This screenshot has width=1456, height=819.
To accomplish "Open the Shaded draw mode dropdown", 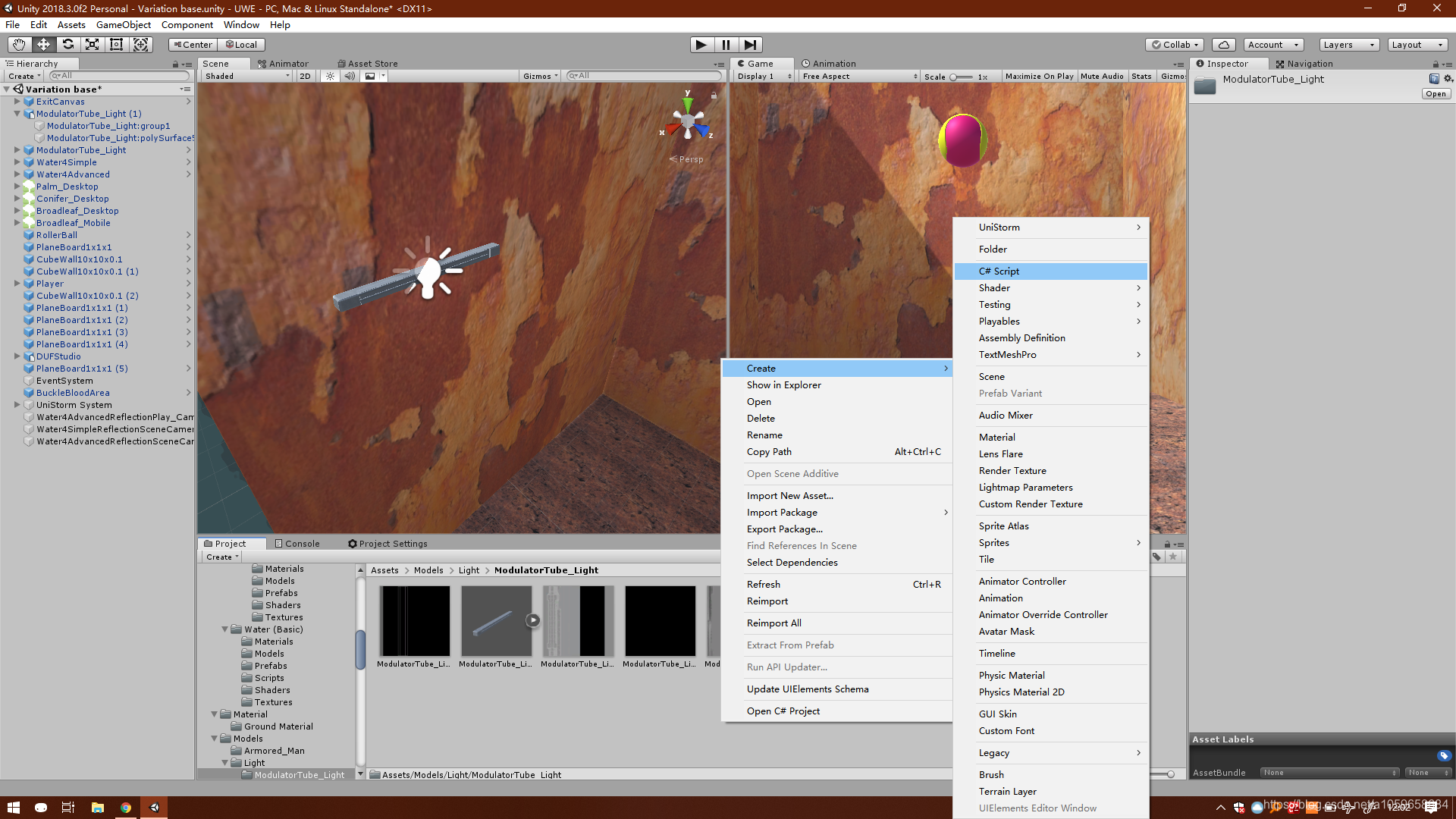I will (x=247, y=76).
